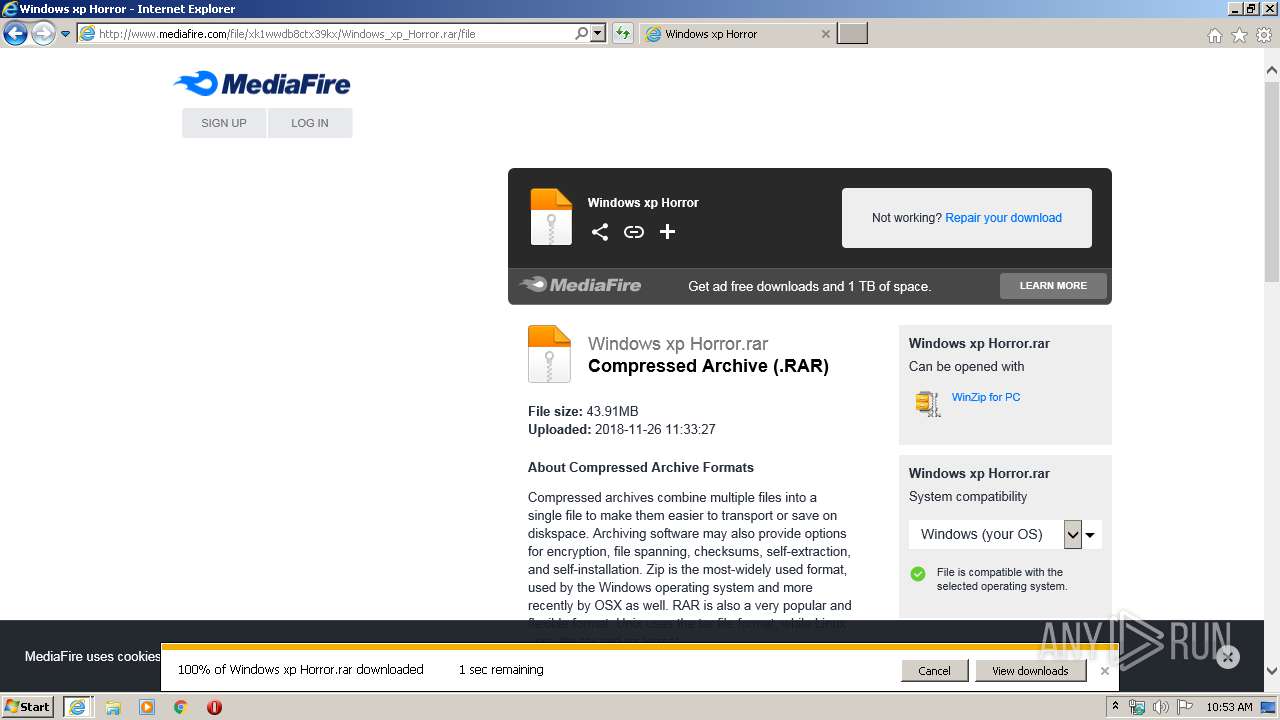
Task: Click the WinZip icon
Action: tap(928, 403)
